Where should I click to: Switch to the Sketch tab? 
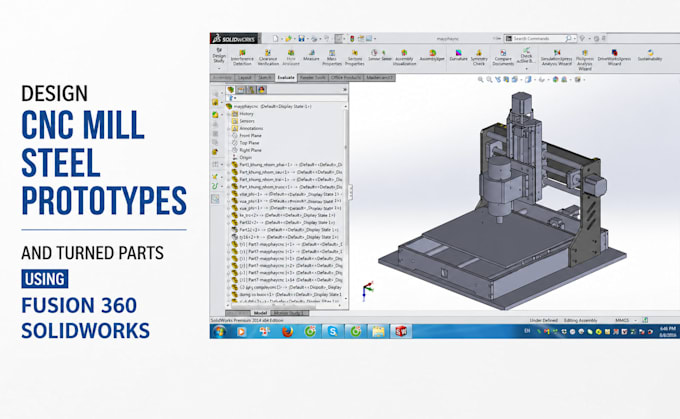point(265,78)
